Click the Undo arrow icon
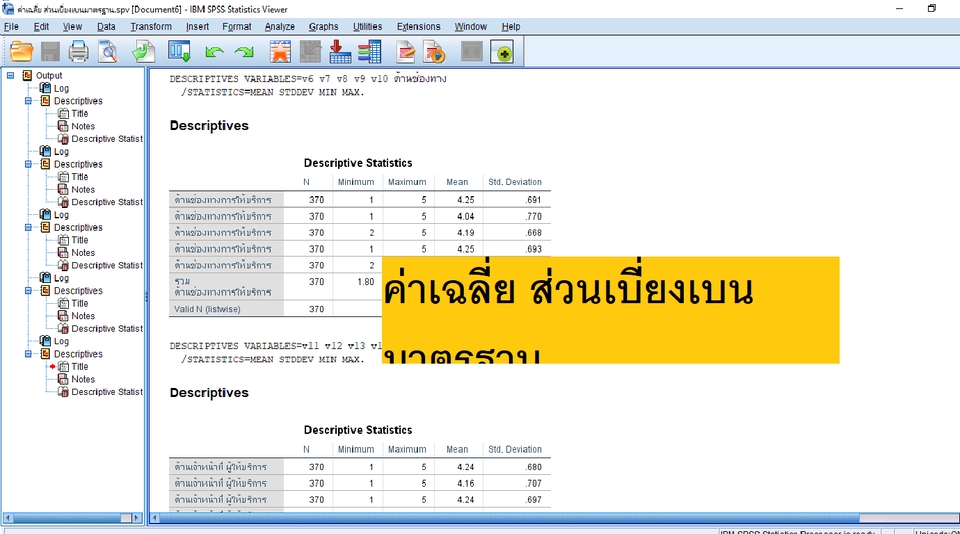Viewport: 960px width, 534px height. 213,51
